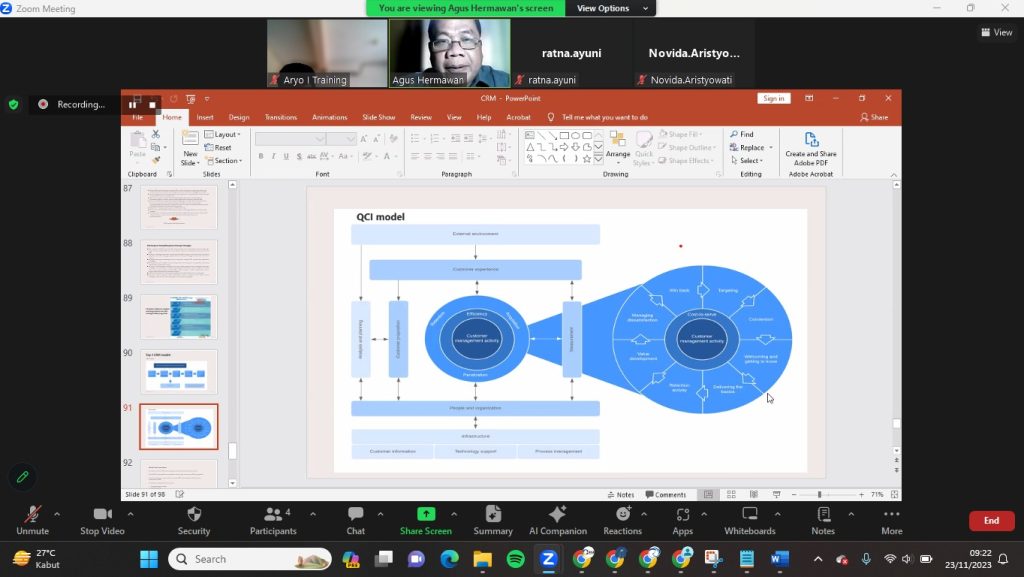Click the green encryption shield icon
The height and width of the screenshot is (577, 1024).
pos(13,104)
